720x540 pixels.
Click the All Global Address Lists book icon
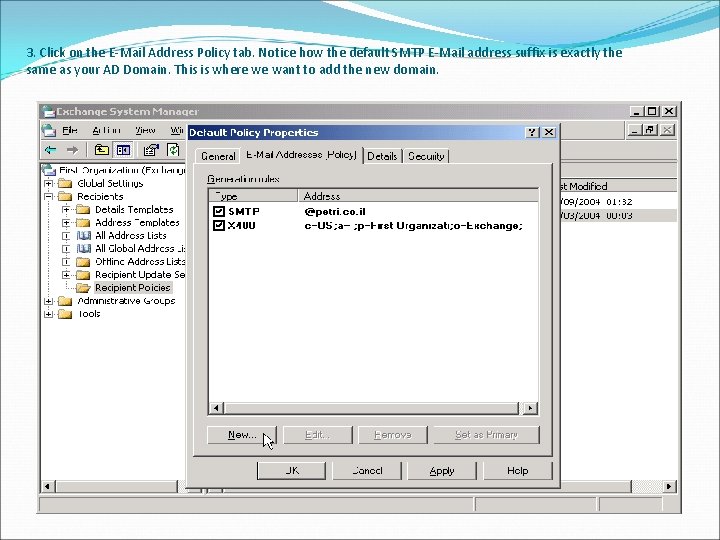tap(83, 248)
